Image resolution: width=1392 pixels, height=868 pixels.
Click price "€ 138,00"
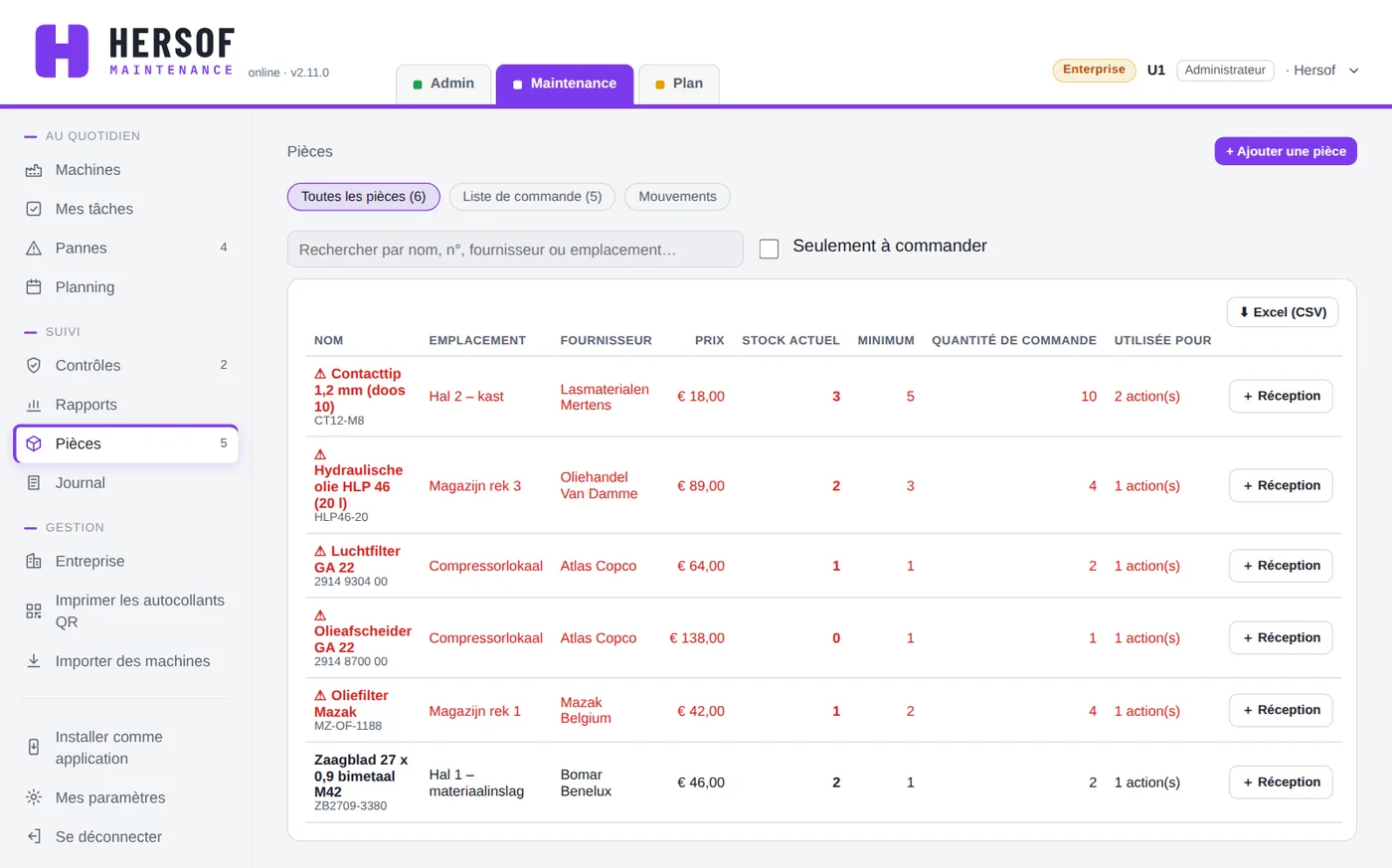click(697, 638)
